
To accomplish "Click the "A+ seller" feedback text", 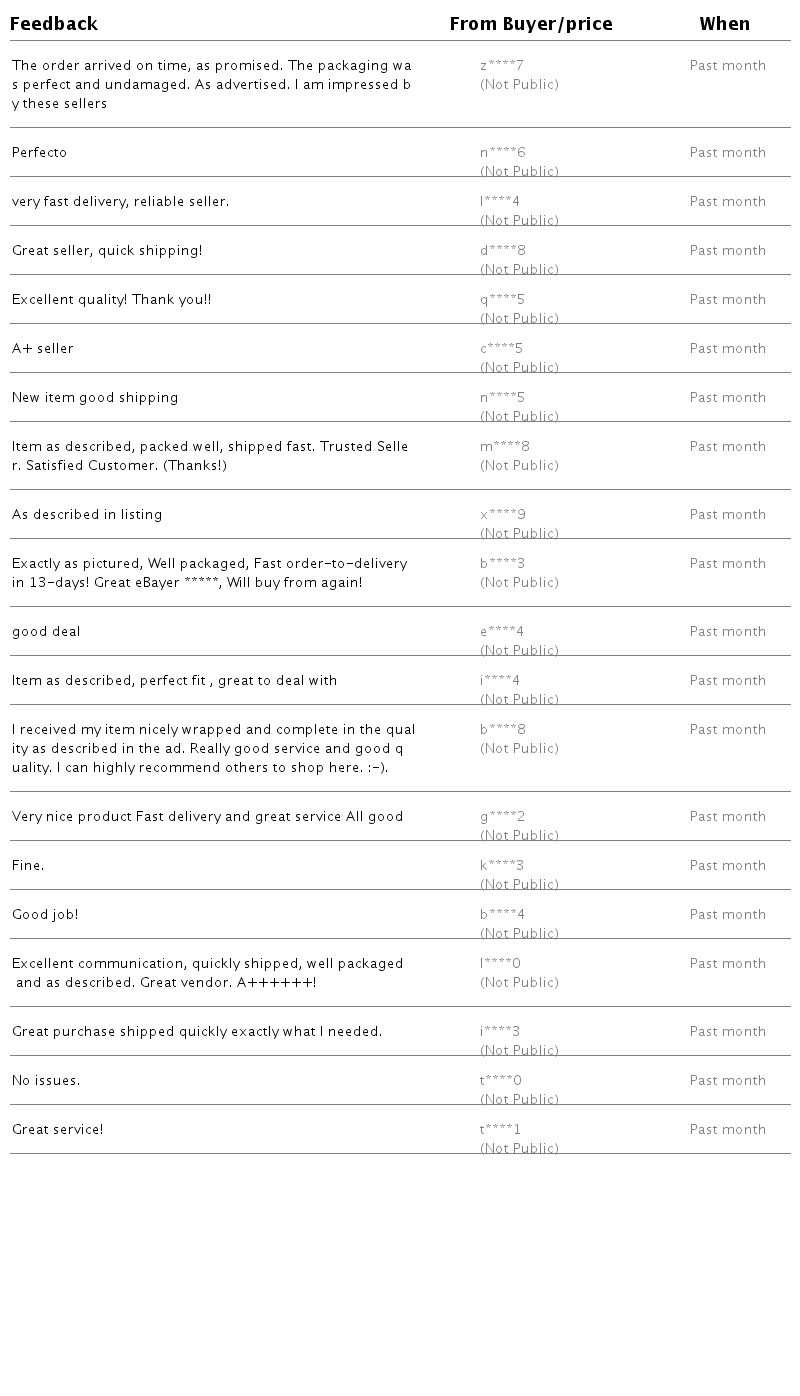I will (x=43, y=349).
